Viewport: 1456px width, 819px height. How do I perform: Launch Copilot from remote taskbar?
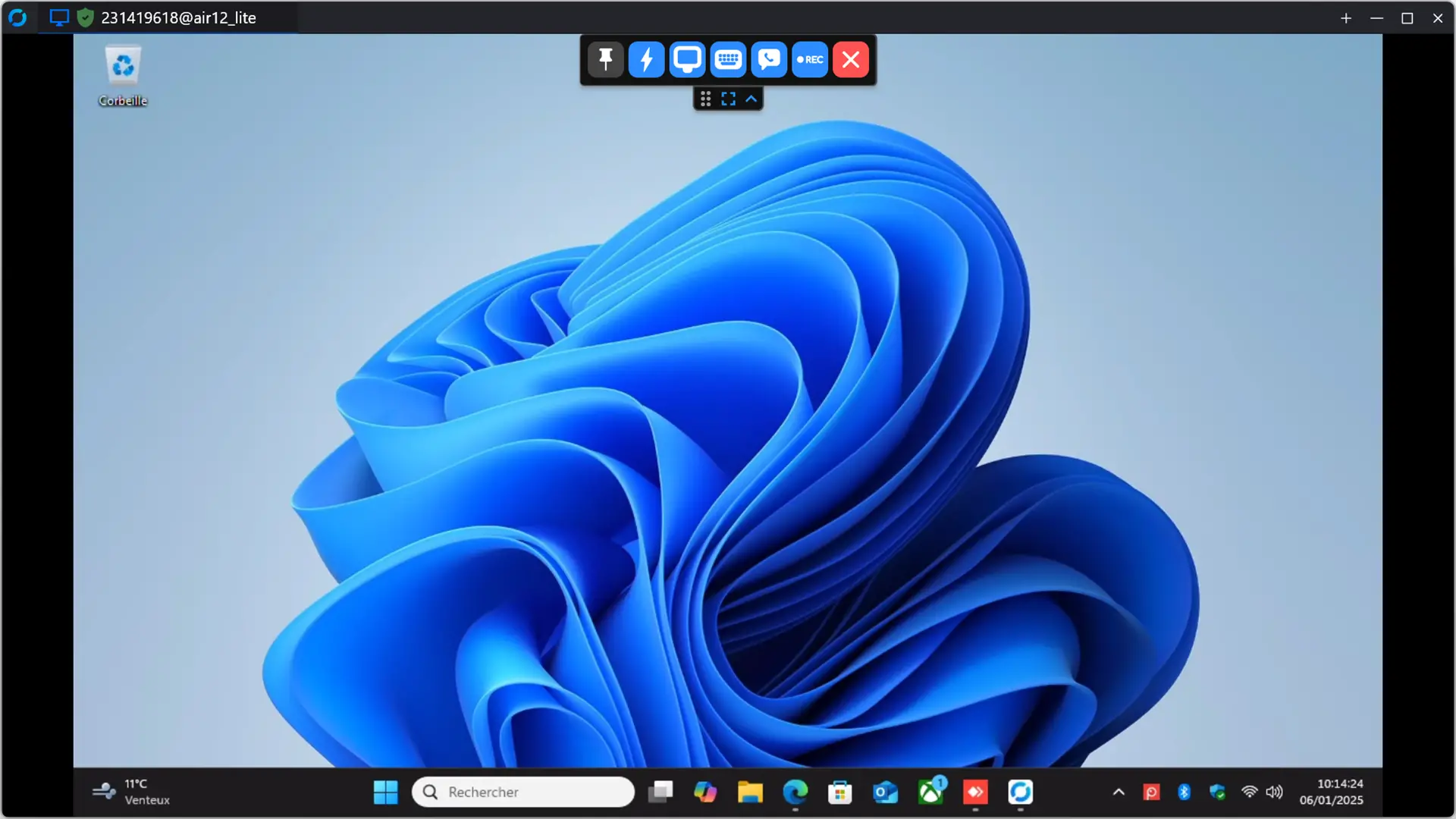click(705, 792)
